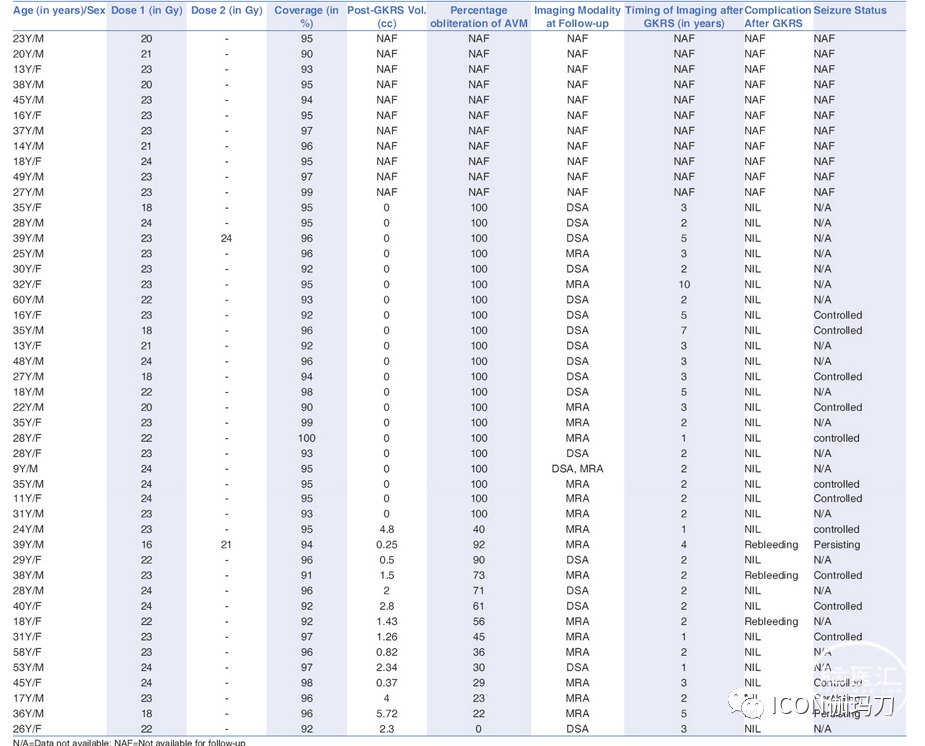This screenshot has width=925, height=746.
Task: Select the "Dose 1 (in Gy)" header
Action: (147, 11)
